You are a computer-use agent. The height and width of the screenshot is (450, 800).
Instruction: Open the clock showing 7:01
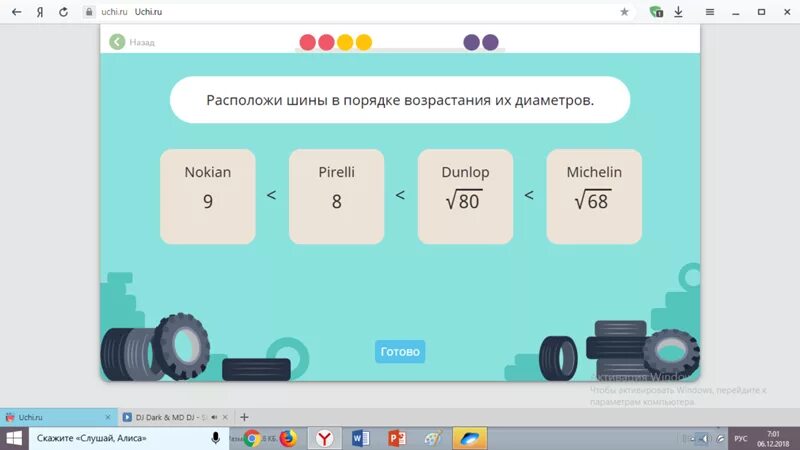773,439
